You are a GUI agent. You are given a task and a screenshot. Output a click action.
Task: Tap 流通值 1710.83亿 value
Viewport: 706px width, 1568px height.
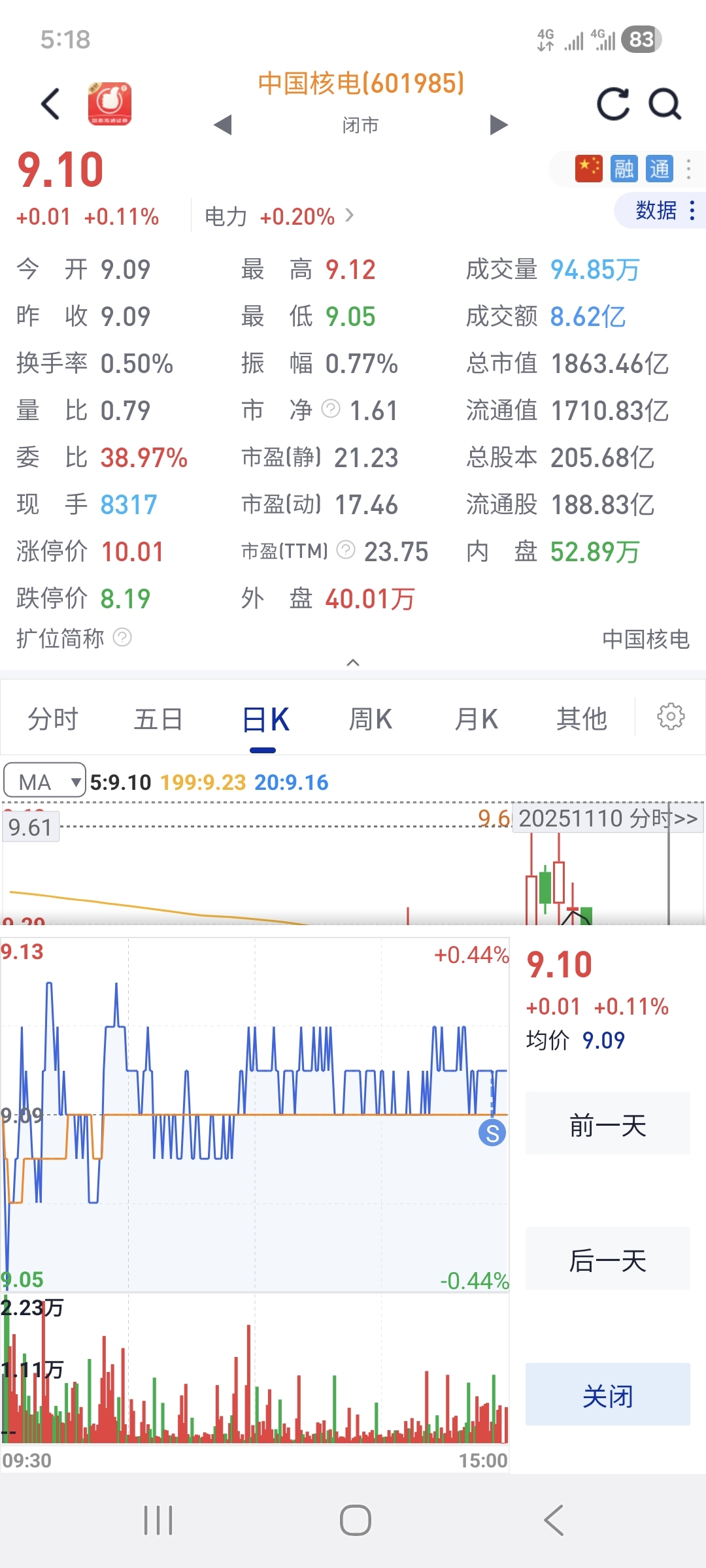[610, 411]
